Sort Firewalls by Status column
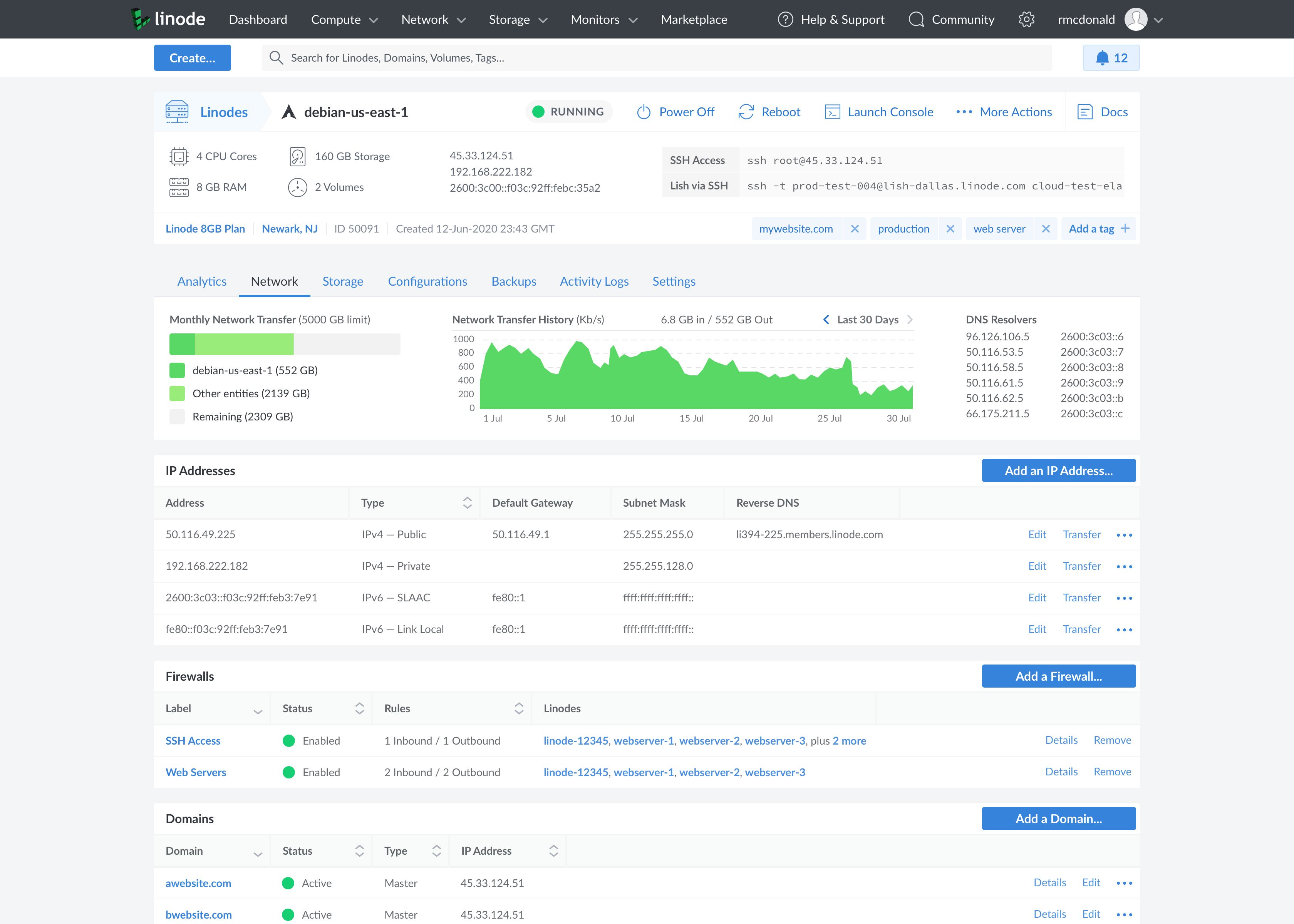1294x924 pixels. click(x=360, y=708)
